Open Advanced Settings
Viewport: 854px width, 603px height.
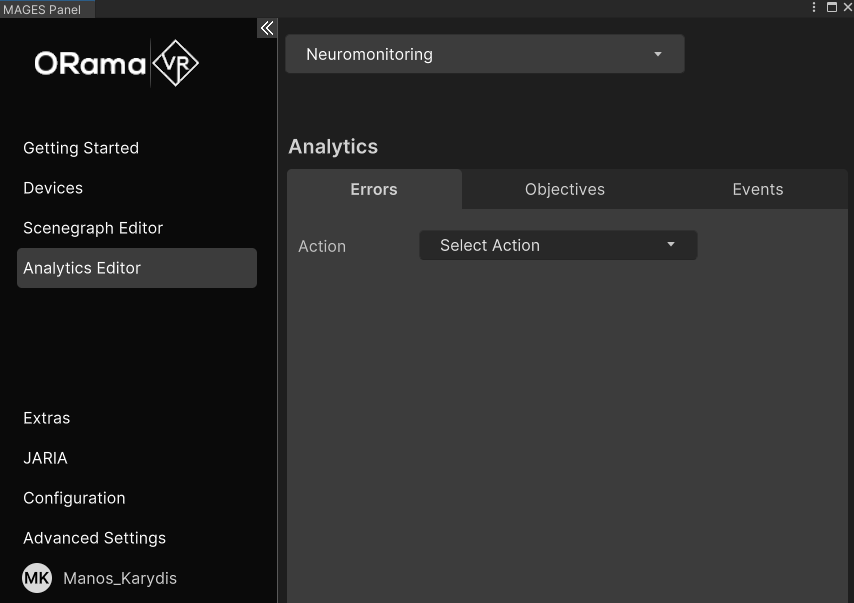click(x=94, y=538)
